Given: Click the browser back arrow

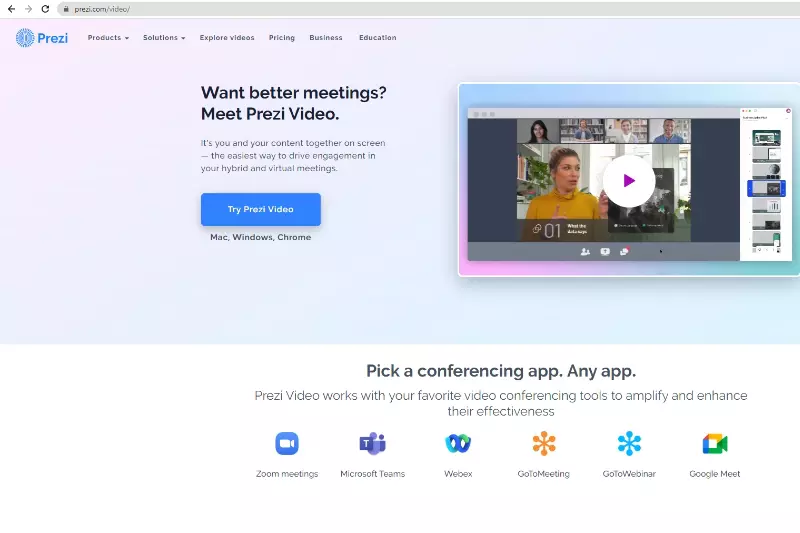Looking at the screenshot, I should pyautogui.click(x=11, y=9).
